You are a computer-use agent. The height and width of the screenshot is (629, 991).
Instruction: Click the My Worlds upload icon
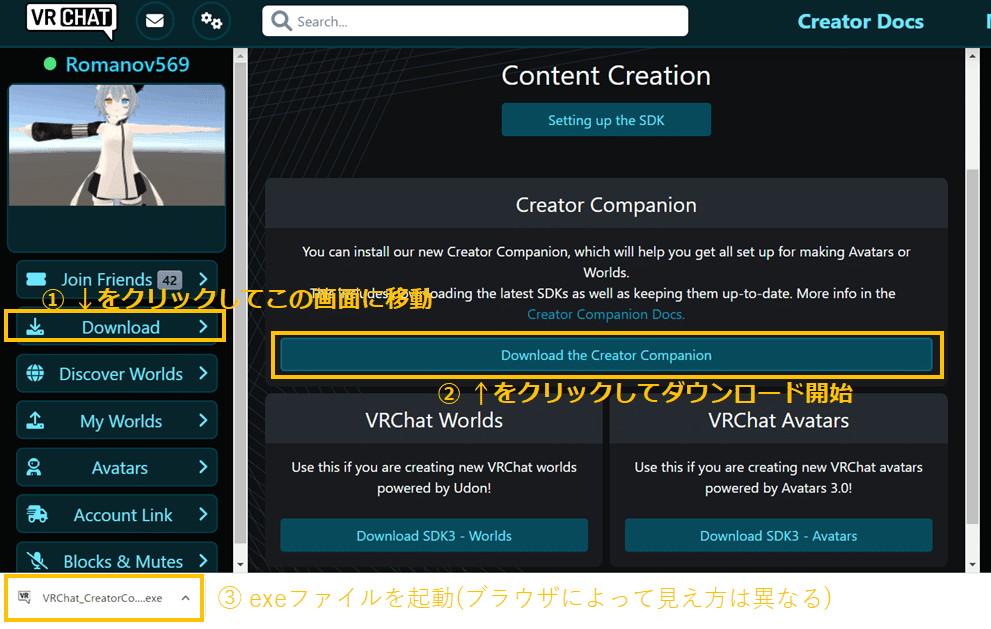pos(35,420)
